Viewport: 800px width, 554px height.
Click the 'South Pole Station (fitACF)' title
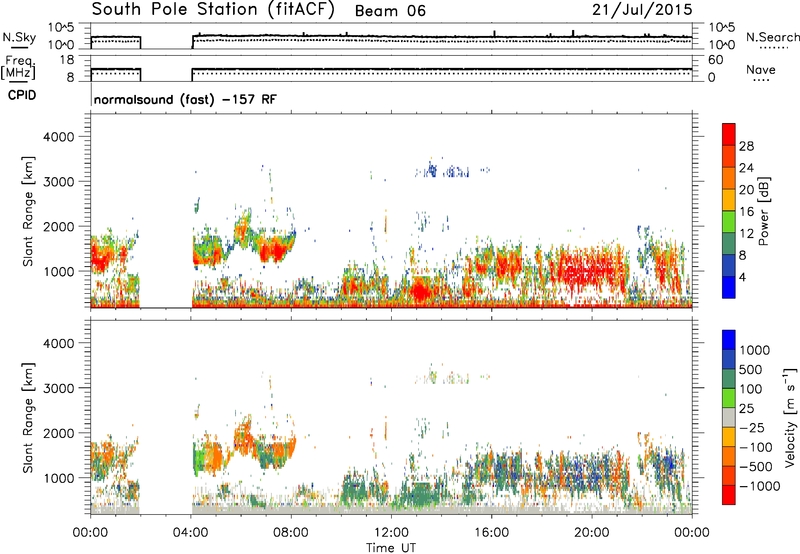tap(213, 10)
